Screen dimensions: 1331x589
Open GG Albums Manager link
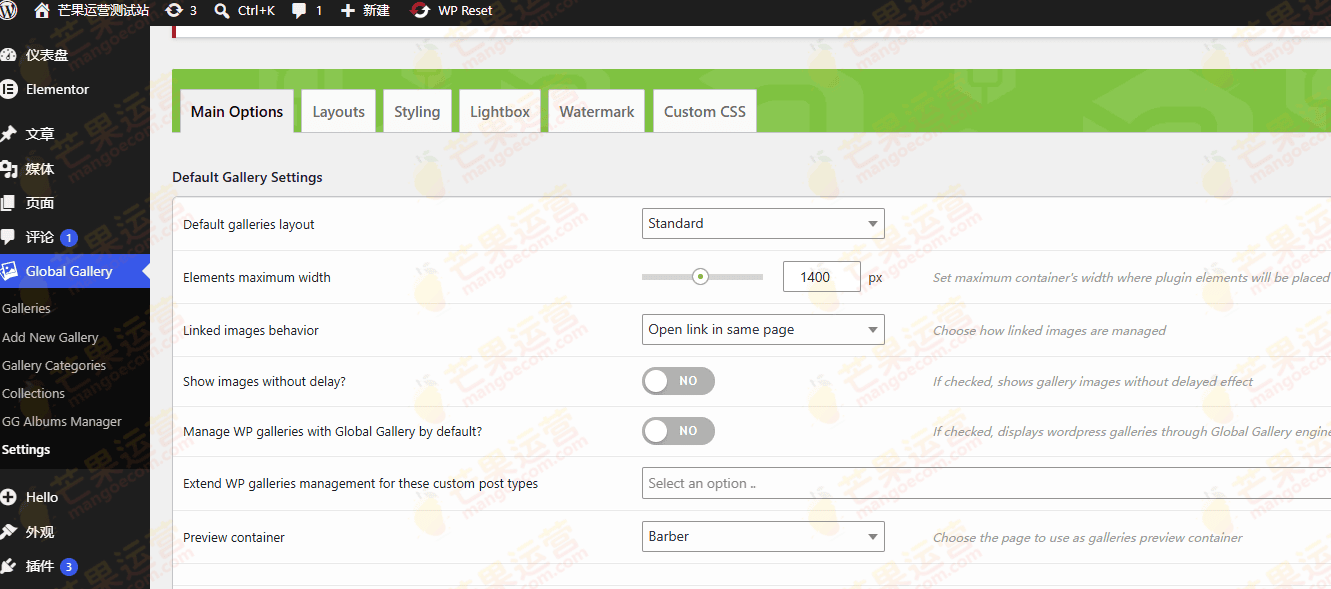[x=62, y=421]
